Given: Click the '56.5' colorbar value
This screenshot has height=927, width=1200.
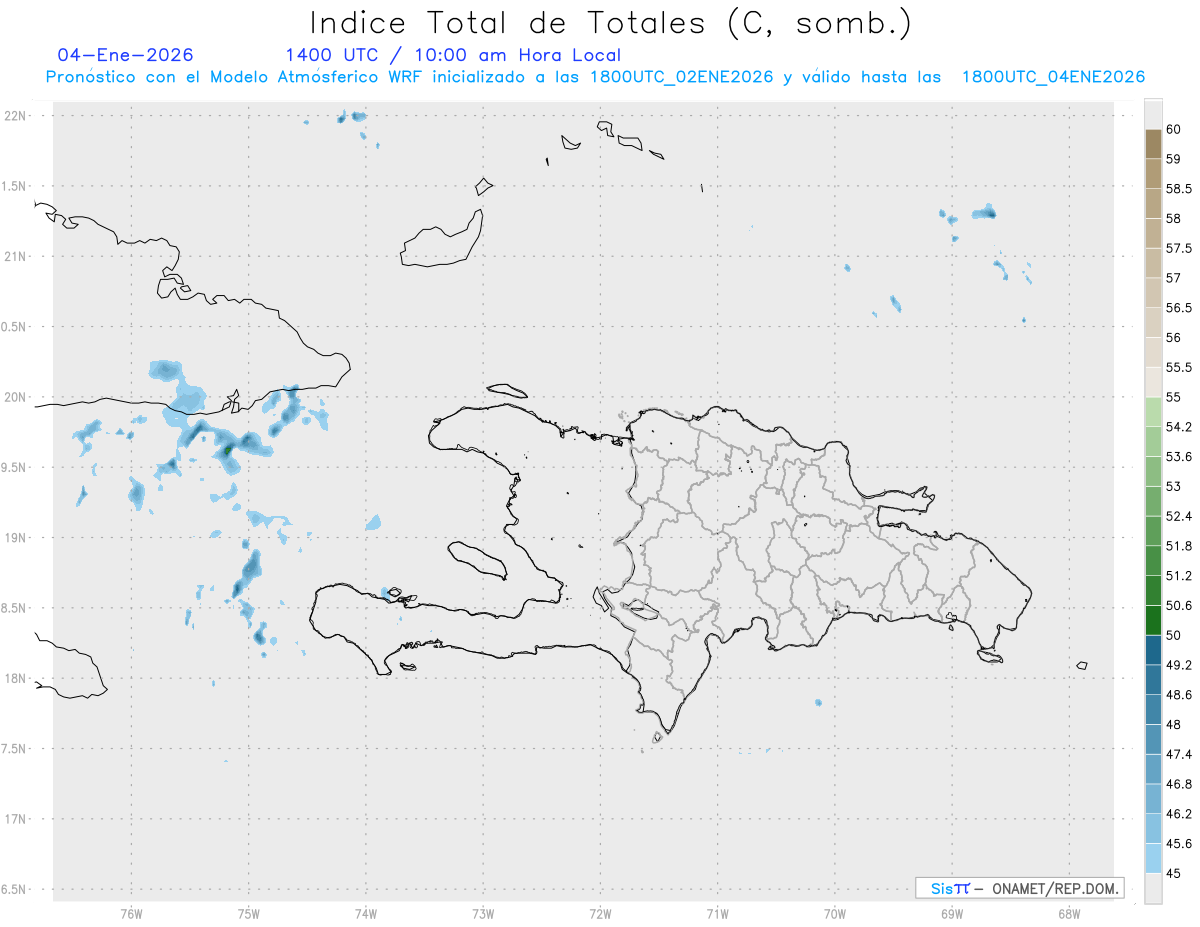Looking at the screenshot, I should tap(1178, 308).
